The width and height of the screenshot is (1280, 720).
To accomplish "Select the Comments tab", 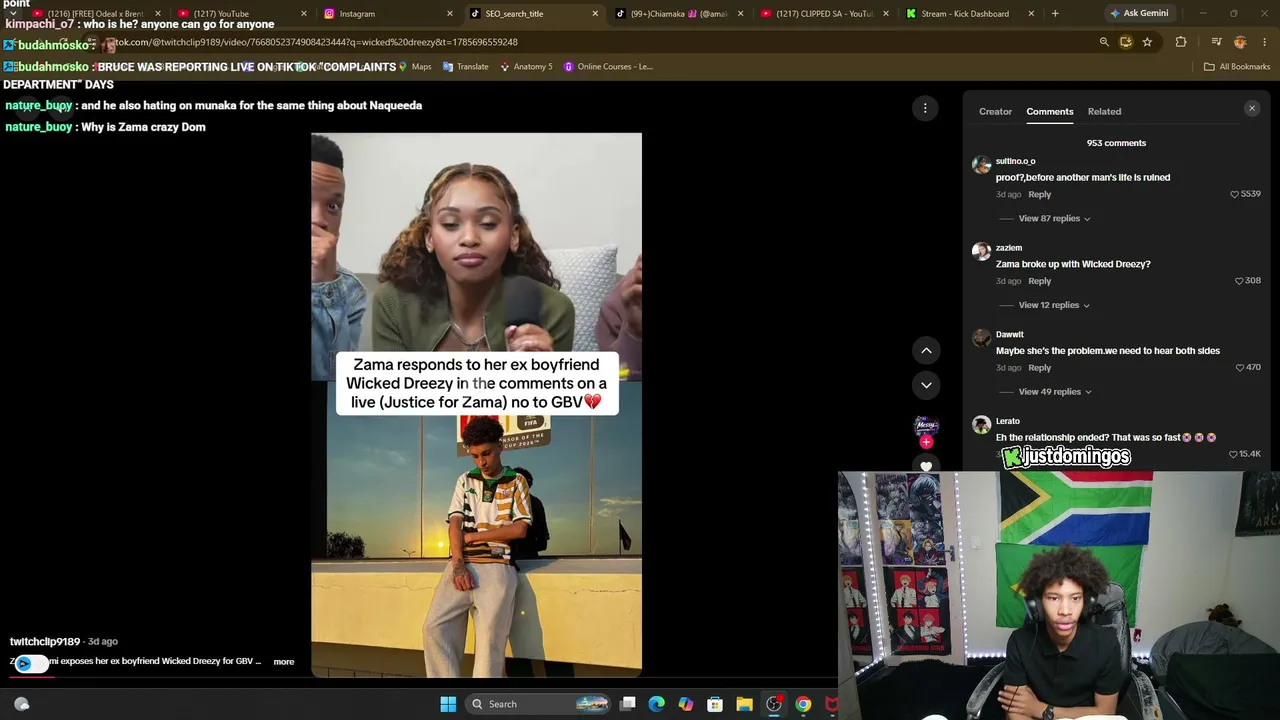I will point(1049,111).
